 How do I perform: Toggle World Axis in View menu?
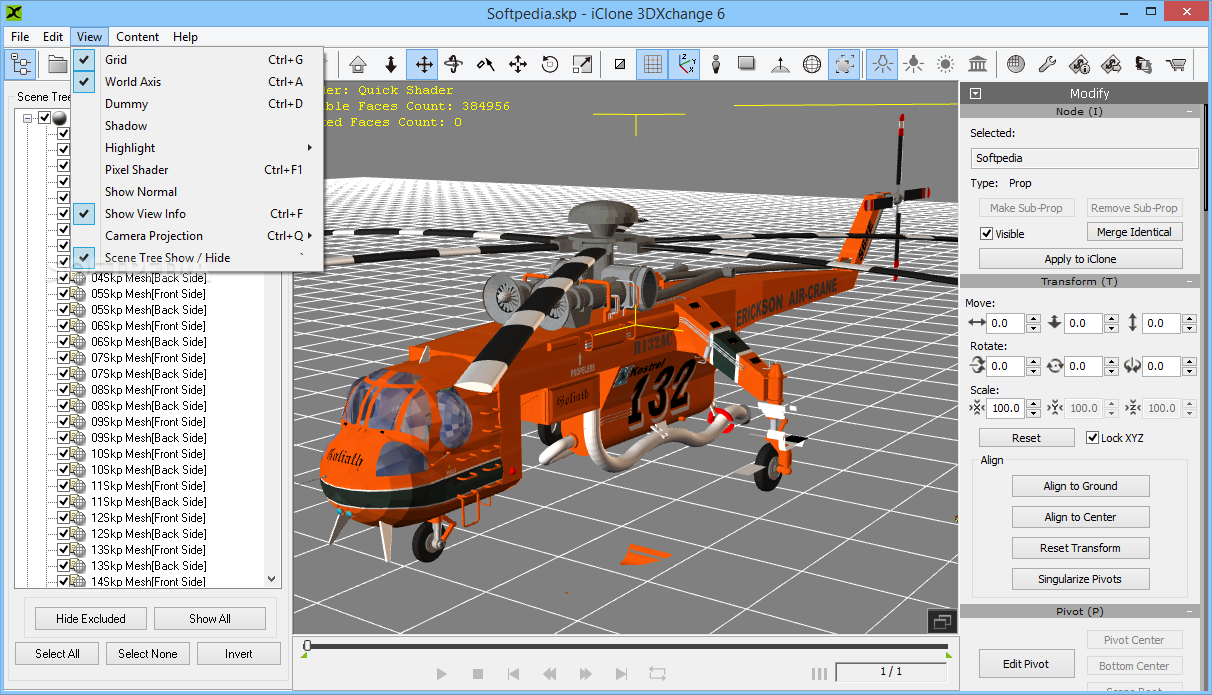[x=198, y=82]
